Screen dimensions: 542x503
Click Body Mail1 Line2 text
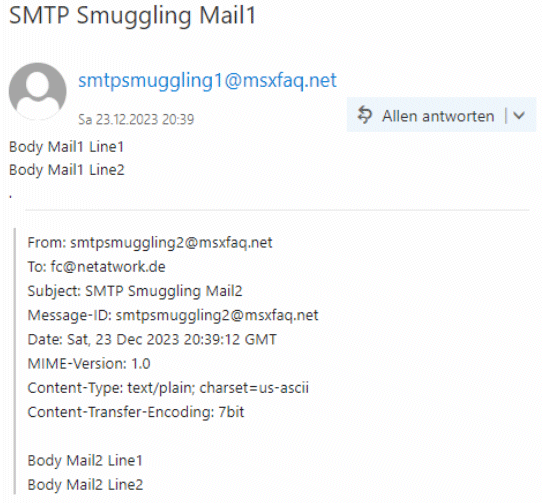67,170
